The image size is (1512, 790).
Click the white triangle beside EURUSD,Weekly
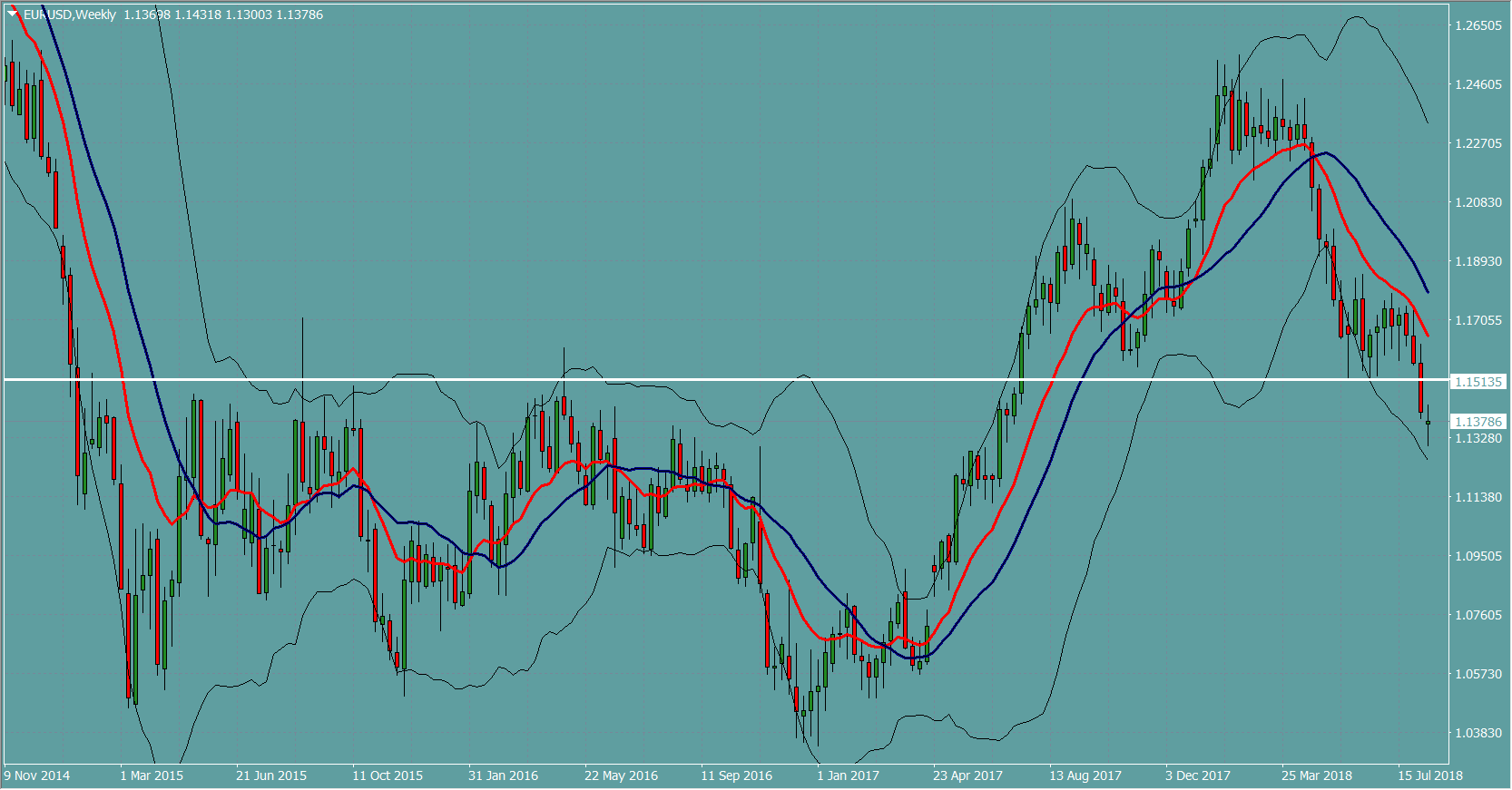pyautogui.click(x=13, y=14)
